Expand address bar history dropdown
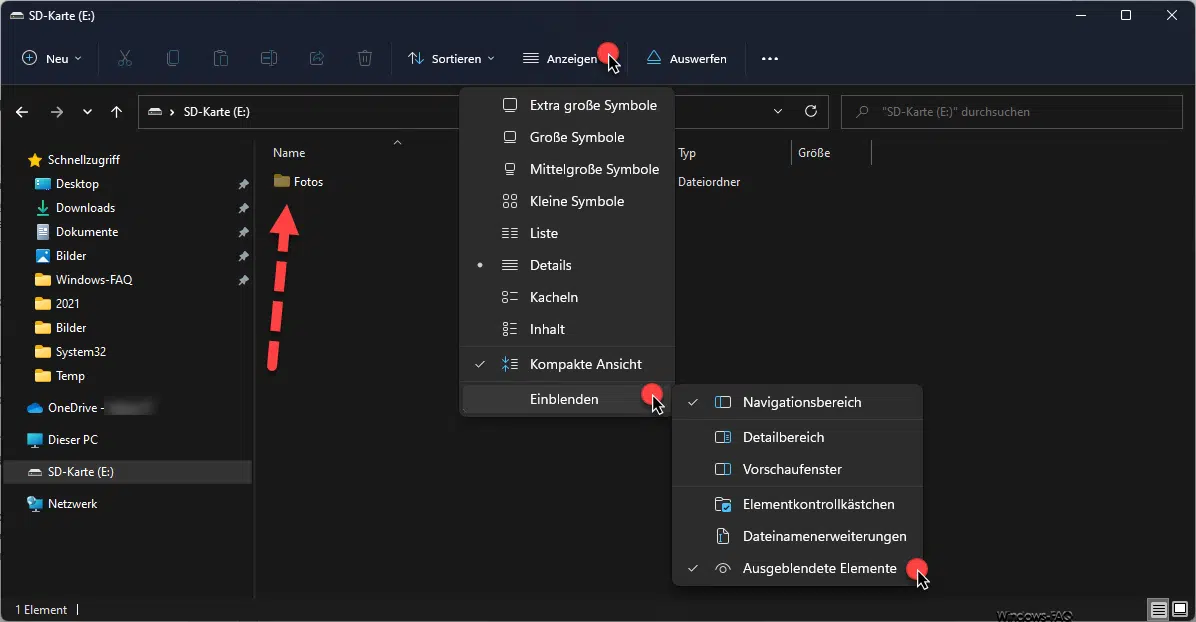Screen dimensions: 1196x622 pyautogui.click(x=777, y=111)
